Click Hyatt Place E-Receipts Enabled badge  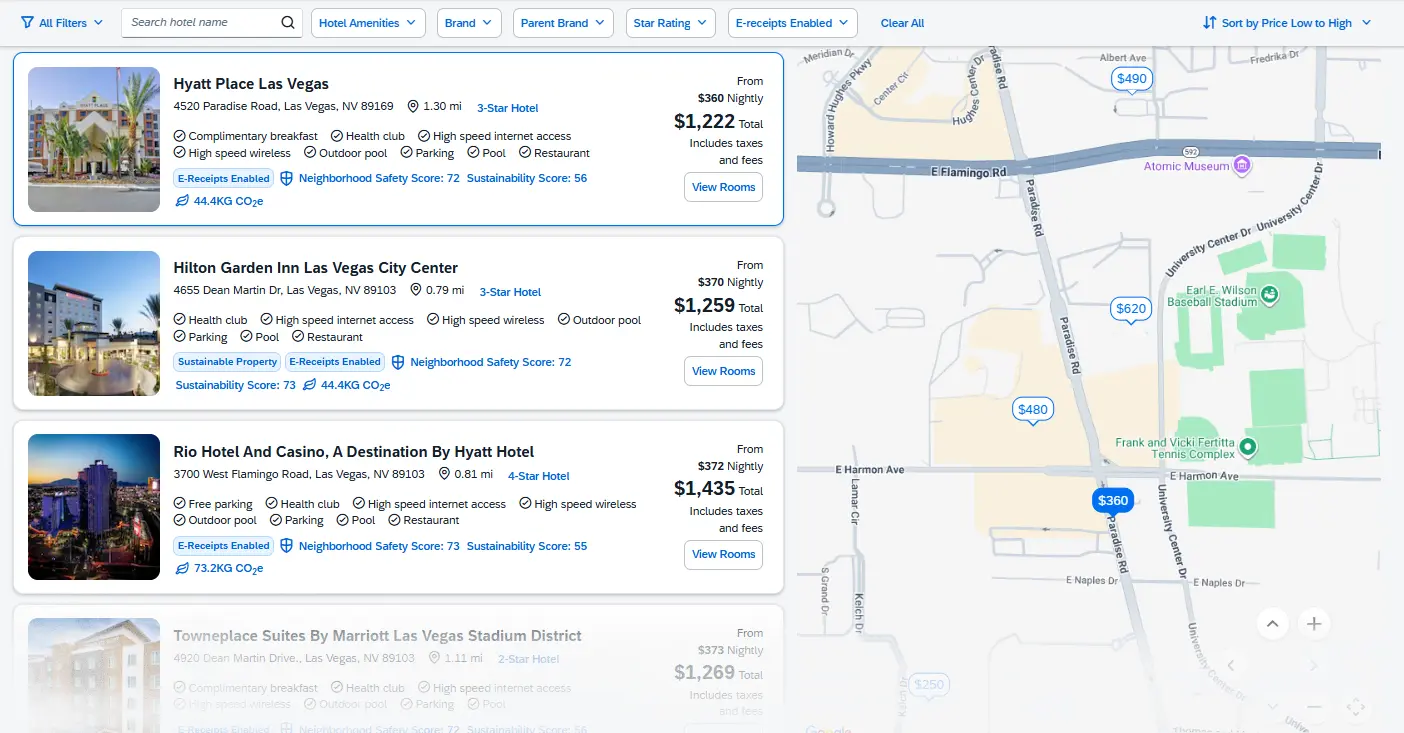point(223,178)
